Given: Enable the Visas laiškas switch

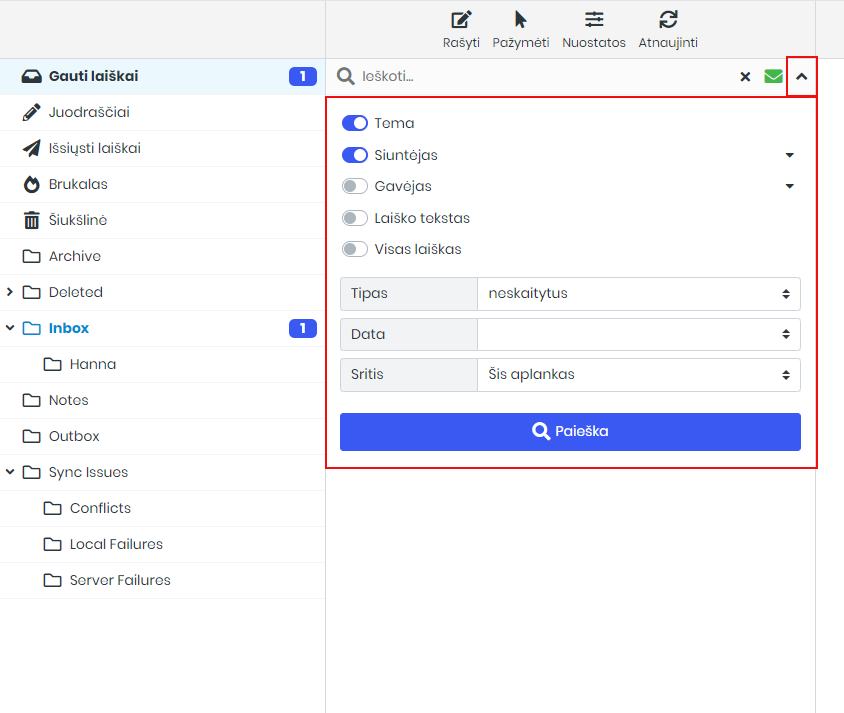Looking at the screenshot, I should 355,249.
